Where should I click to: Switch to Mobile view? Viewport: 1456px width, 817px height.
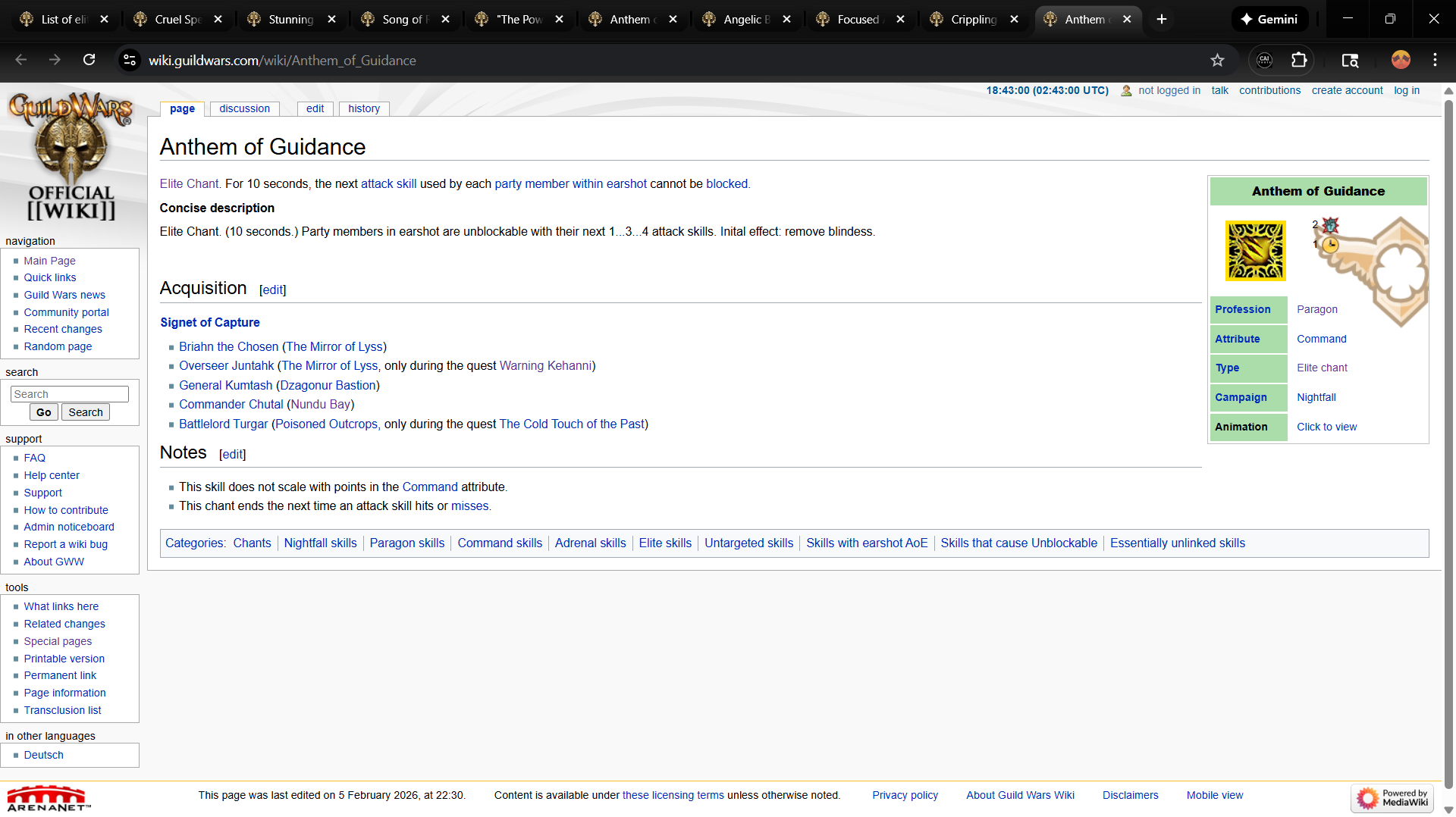(1215, 795)
